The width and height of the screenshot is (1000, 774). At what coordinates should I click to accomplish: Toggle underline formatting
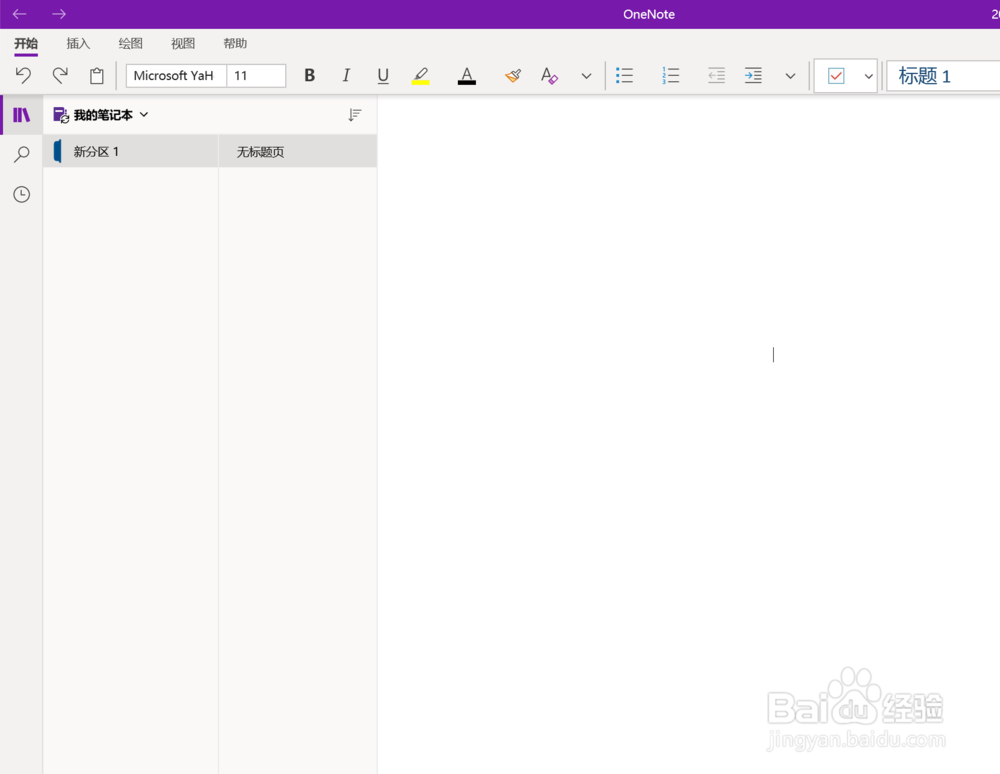383,75
